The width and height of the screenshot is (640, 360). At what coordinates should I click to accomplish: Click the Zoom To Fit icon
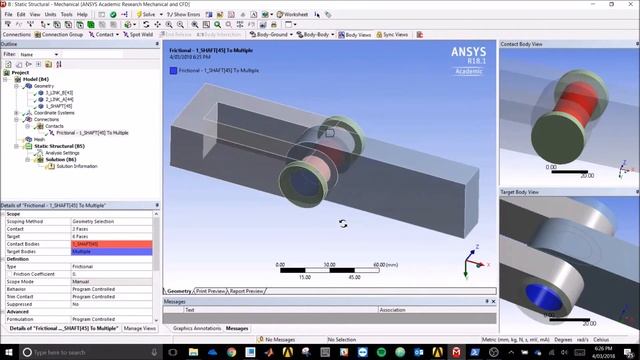pos(195,24)
